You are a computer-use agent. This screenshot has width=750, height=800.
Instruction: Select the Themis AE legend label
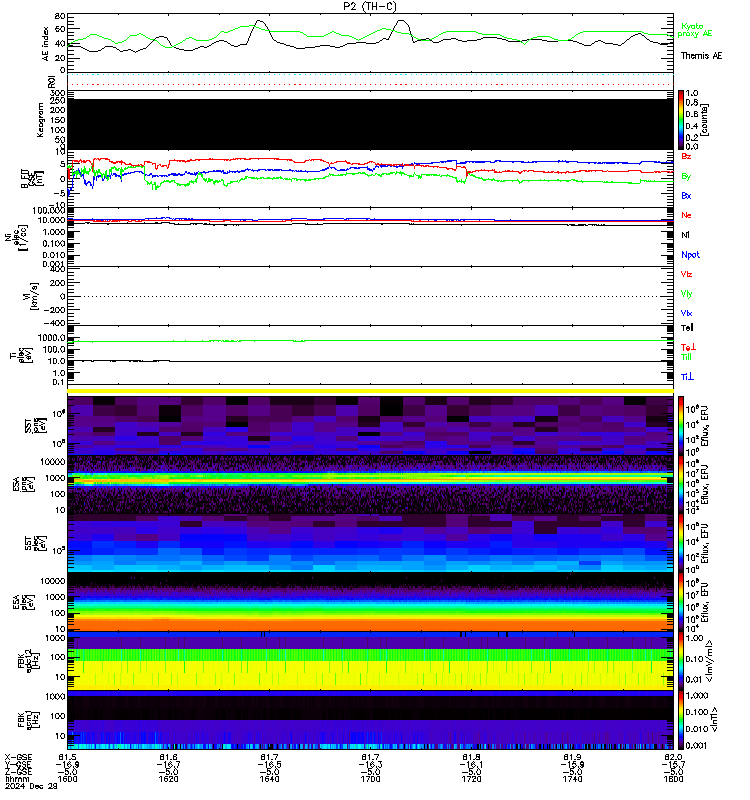[701, 56]
